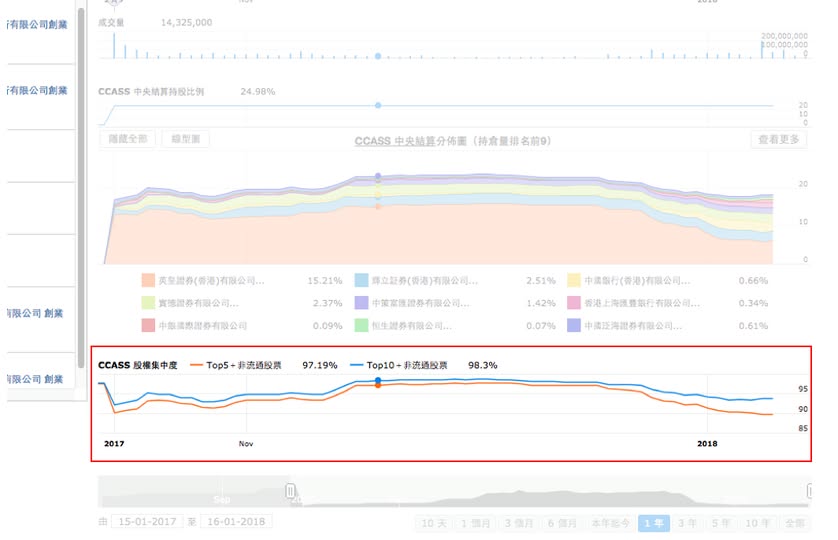Toggle the 1.42% purple legend swatch
The image size is (838, 540).
[x=361, y=303]
